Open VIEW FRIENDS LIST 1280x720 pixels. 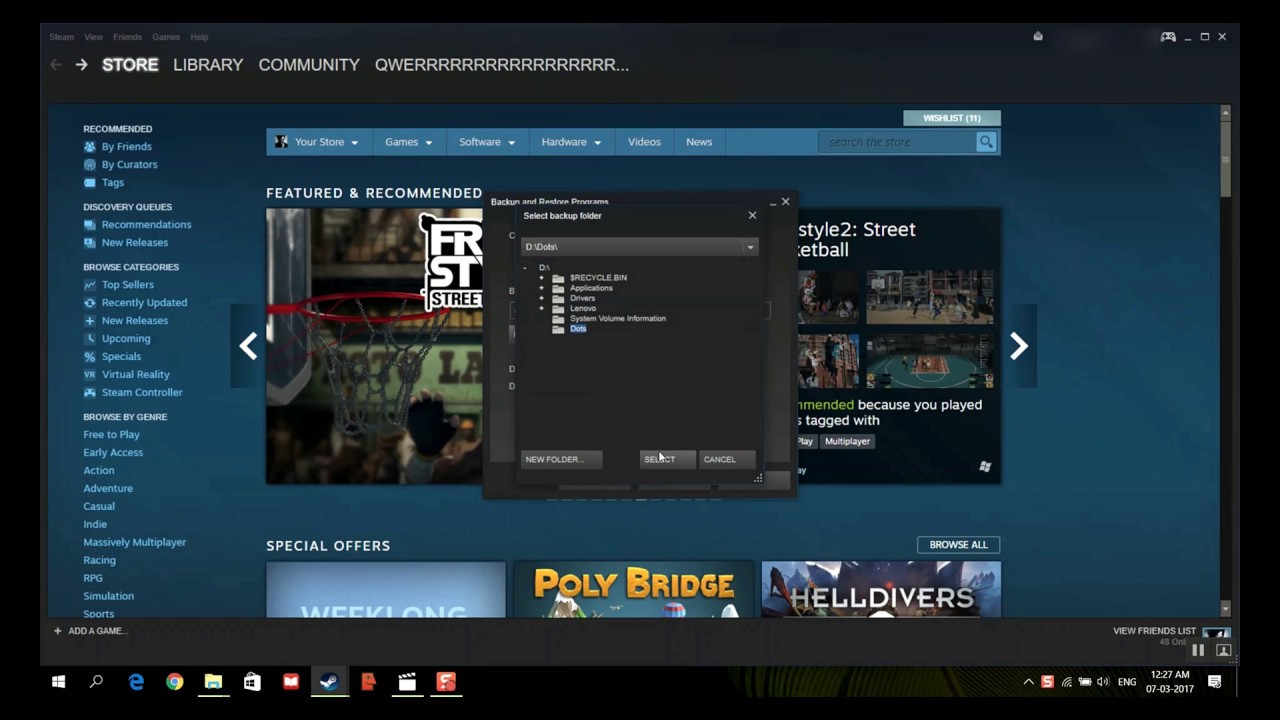point(1154,631)
